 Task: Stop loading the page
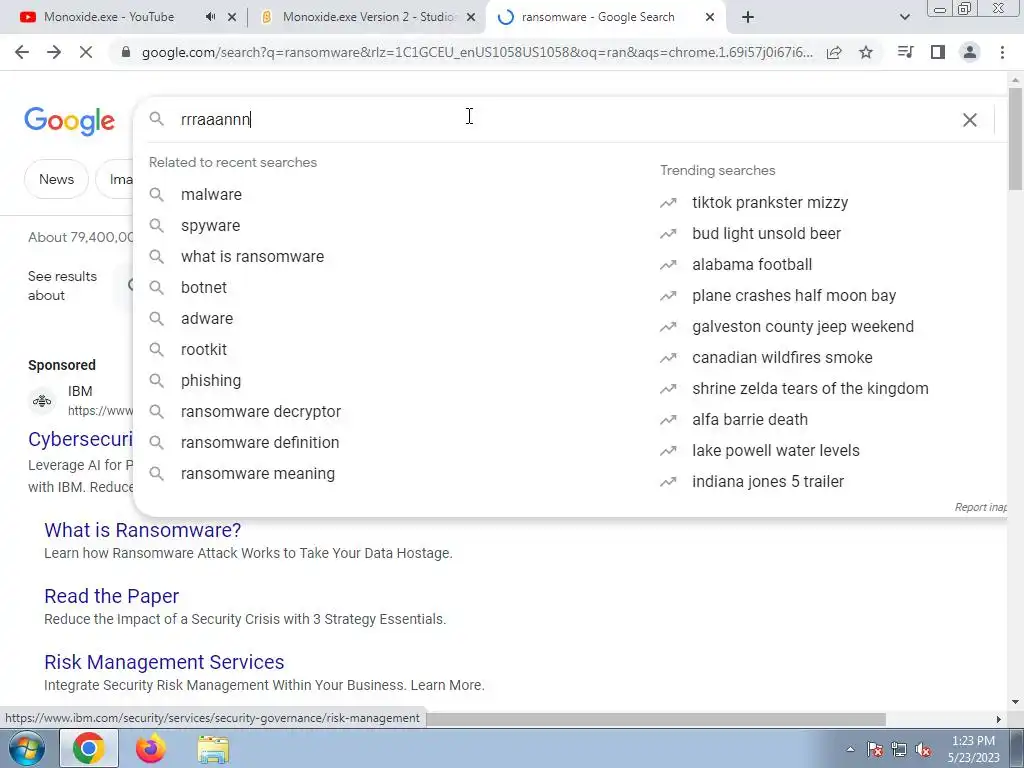click(86, 52)
